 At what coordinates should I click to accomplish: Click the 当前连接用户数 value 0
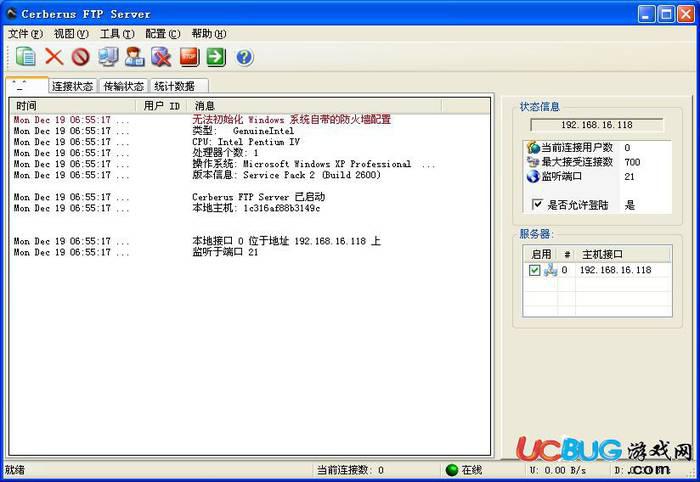pos(627,148)
